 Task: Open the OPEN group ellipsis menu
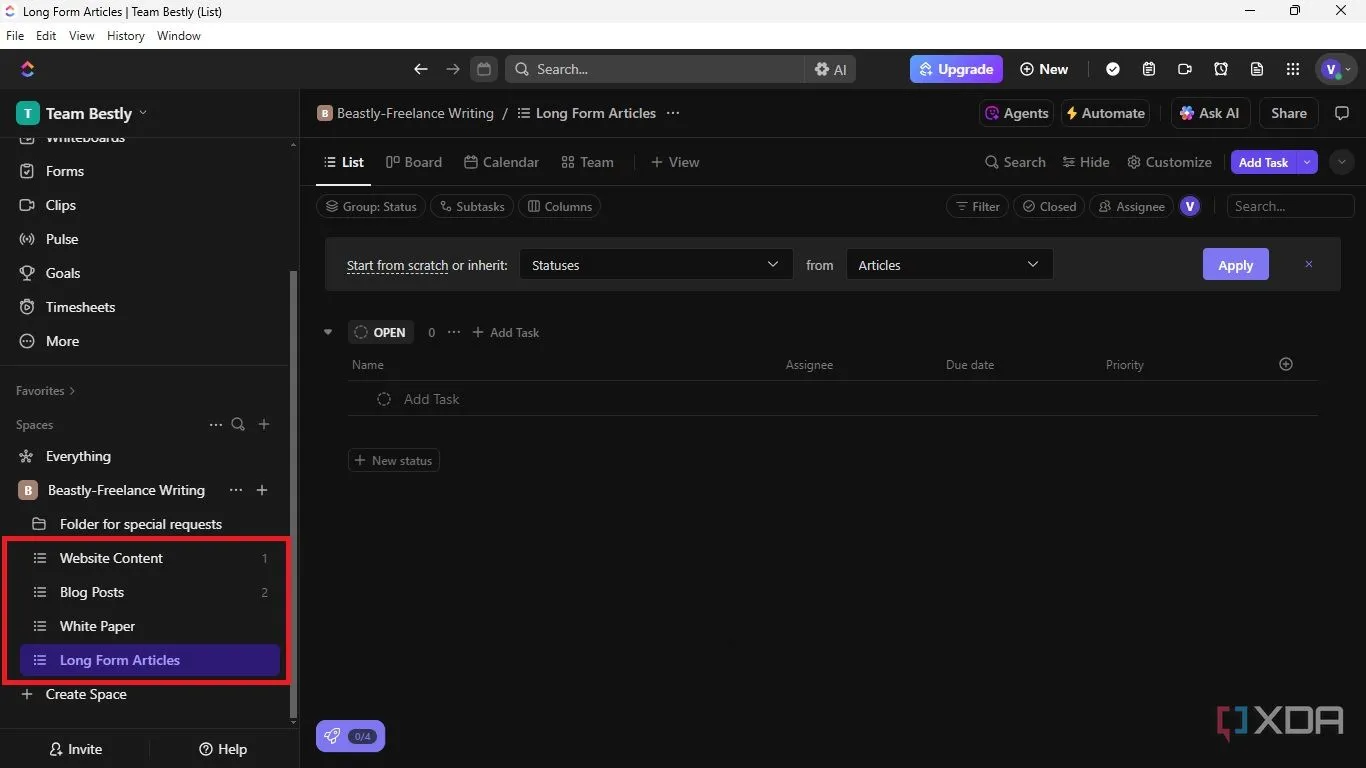[x=454, y=332]
